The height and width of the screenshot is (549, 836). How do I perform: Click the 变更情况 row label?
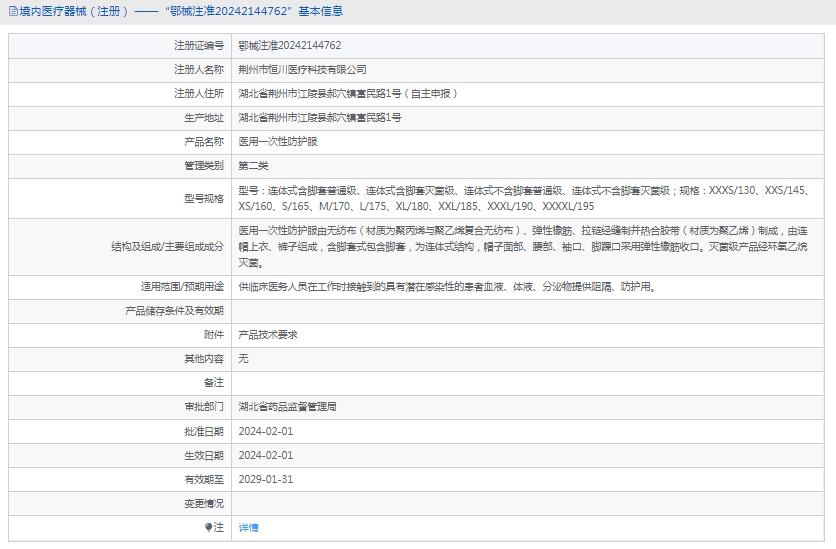tap(204, 503)
